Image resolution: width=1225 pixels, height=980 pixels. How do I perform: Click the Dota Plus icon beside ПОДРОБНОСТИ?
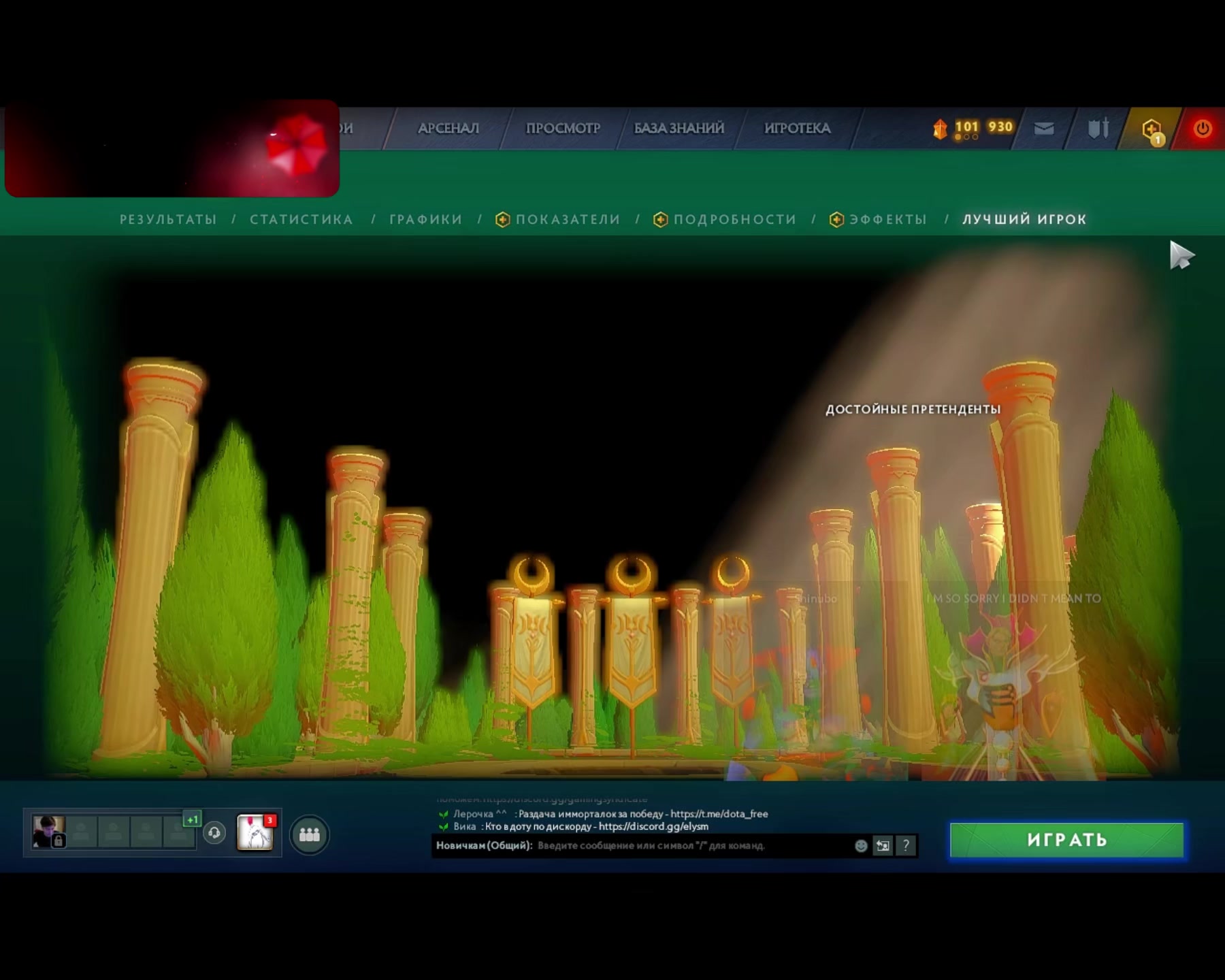660,220
